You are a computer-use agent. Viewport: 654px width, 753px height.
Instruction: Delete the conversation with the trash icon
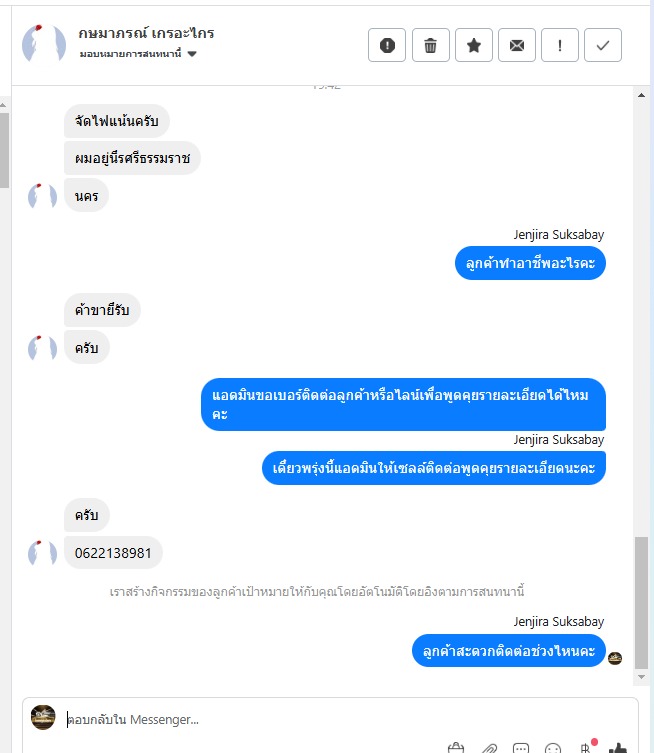click(x=431, y=46)
